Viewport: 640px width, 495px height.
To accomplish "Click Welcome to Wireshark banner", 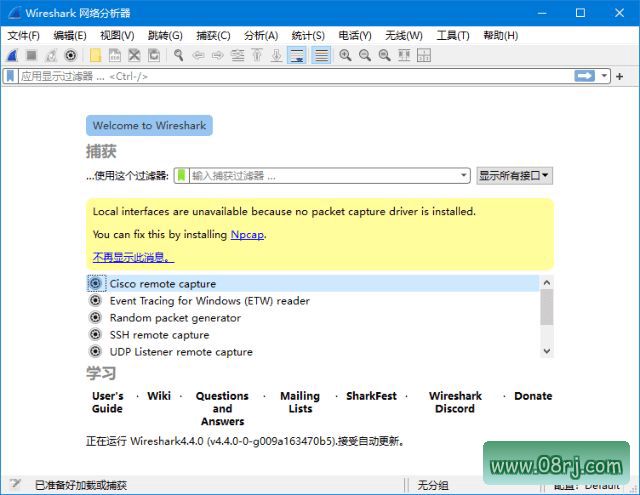I will click(x=149, y=126).
